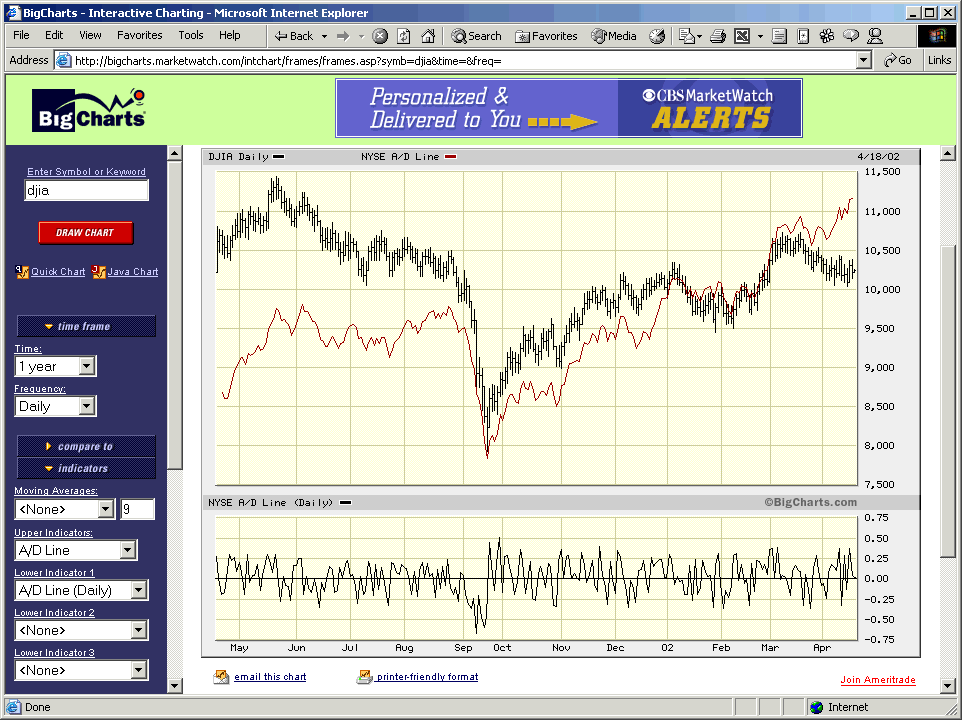
Task: Click the symbol input field containing djia
Action: tap(86, 190)
